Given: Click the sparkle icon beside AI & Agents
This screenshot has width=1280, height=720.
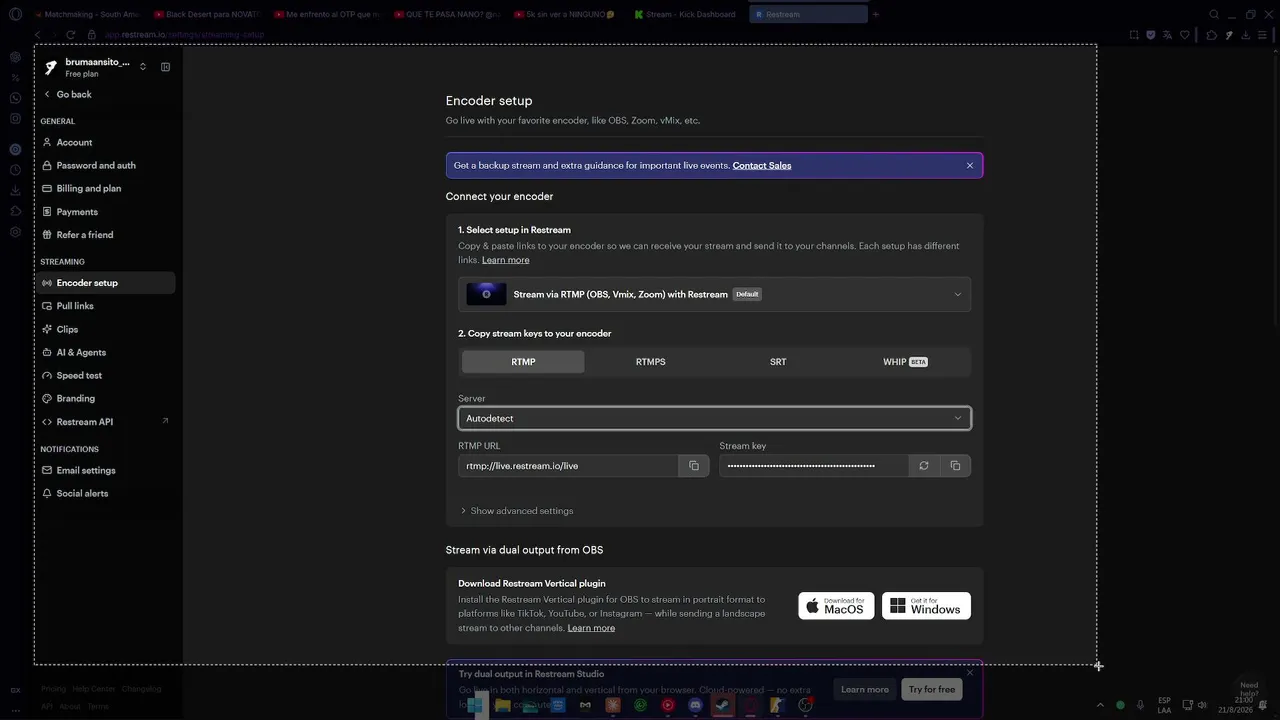Looking at the screenshot, I should pos(47,352).
